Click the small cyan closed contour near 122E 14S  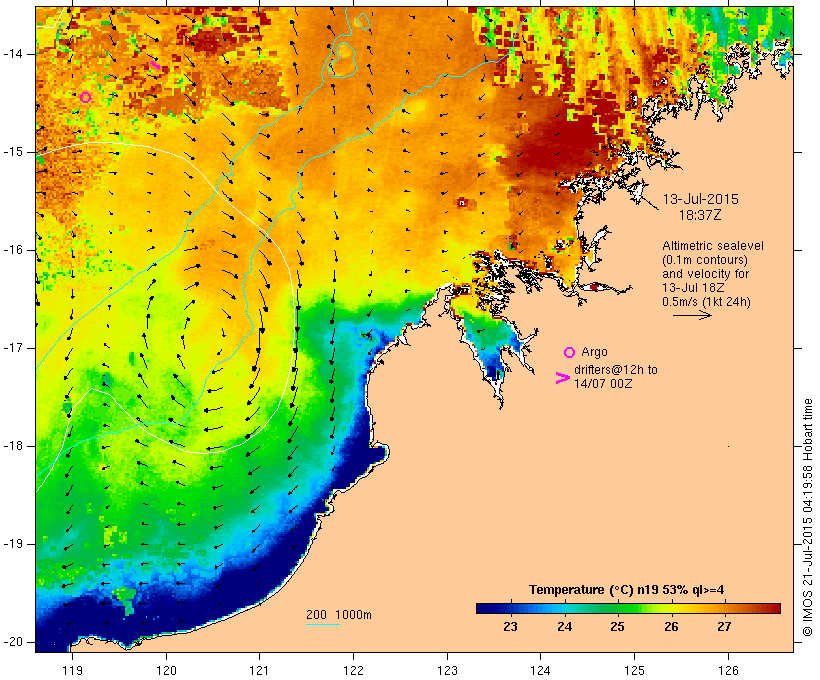pos(343,60)
